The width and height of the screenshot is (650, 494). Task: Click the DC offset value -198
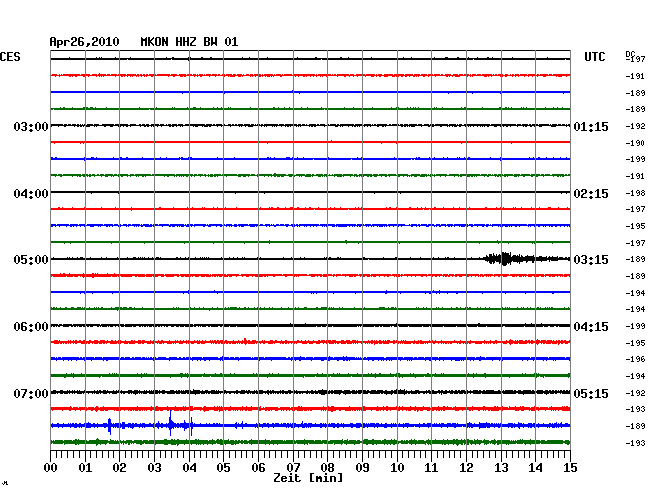click(x=635, y=193)
